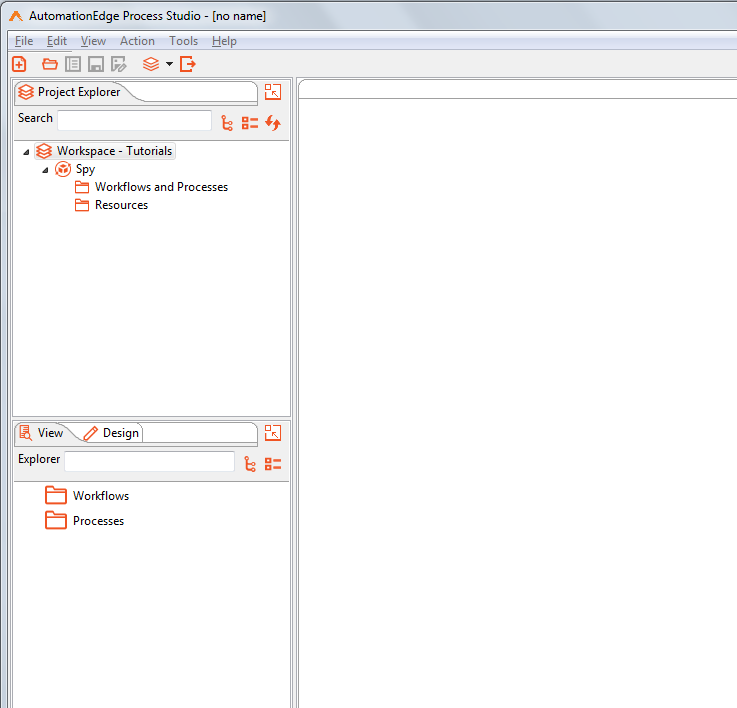Open the Tools menu
The width and height of the screenshot is (737, 708).
click(x=183, y=41)
